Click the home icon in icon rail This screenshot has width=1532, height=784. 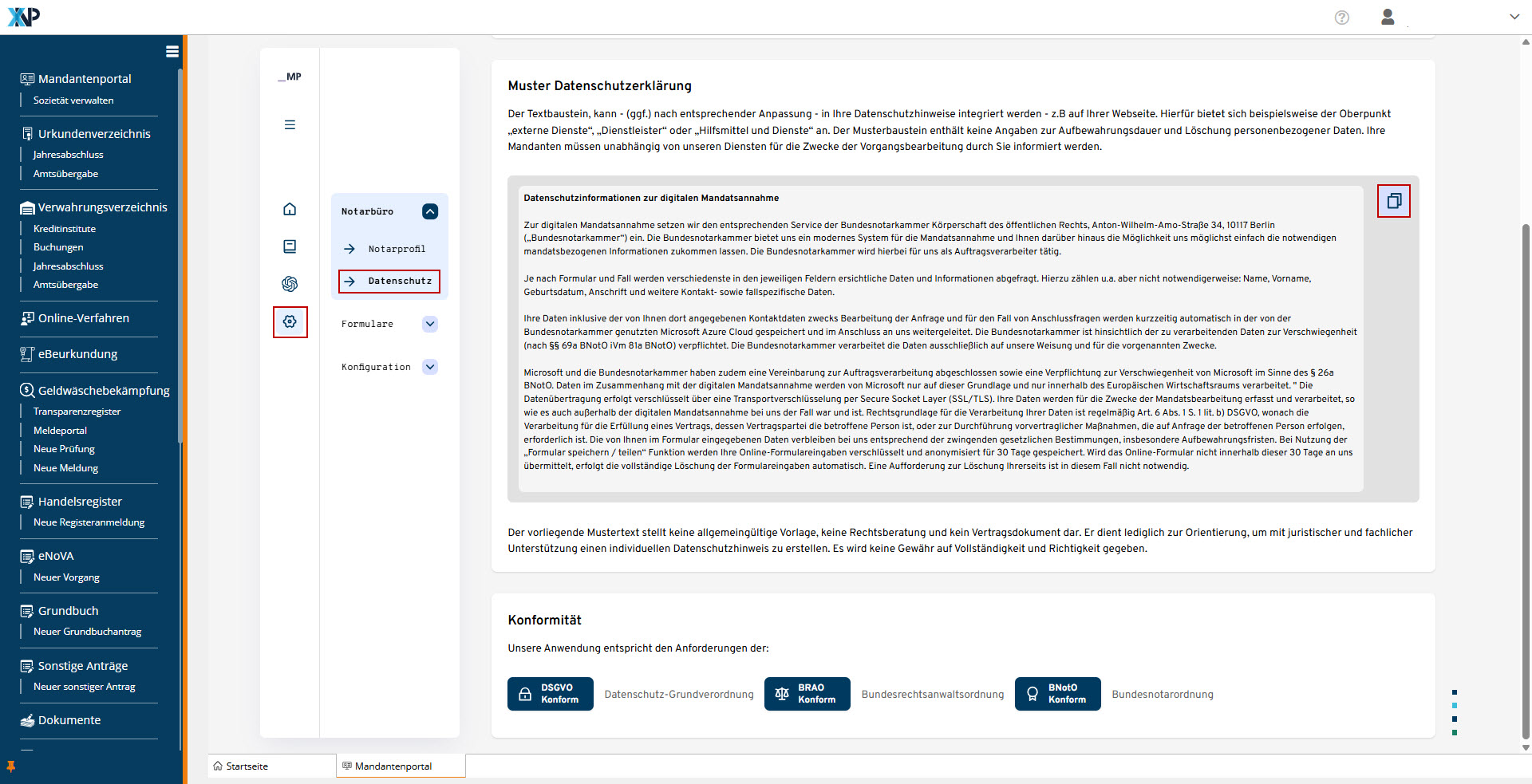click(290, 209)
